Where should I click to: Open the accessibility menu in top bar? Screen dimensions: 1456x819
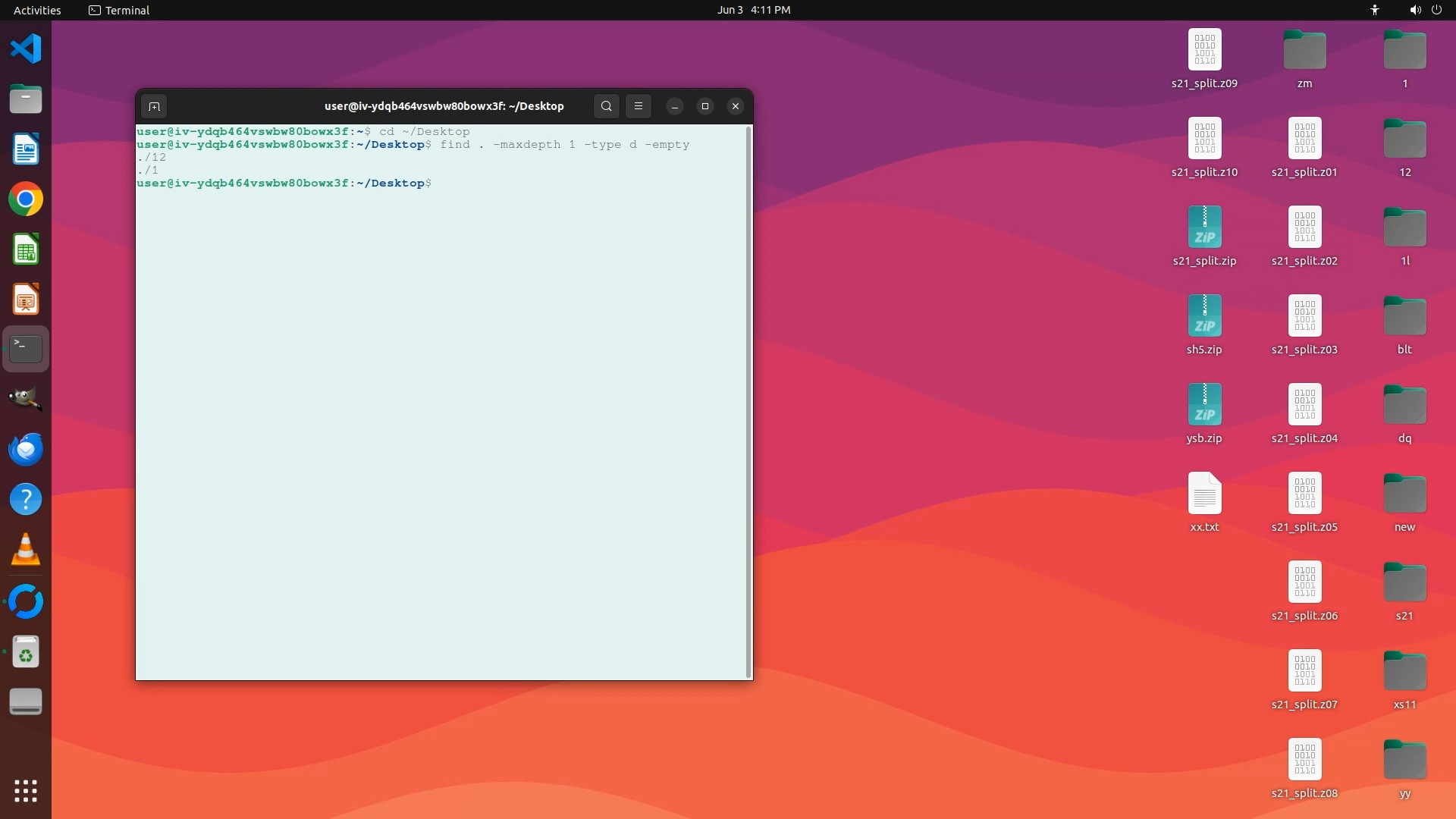coord(1375,10)
